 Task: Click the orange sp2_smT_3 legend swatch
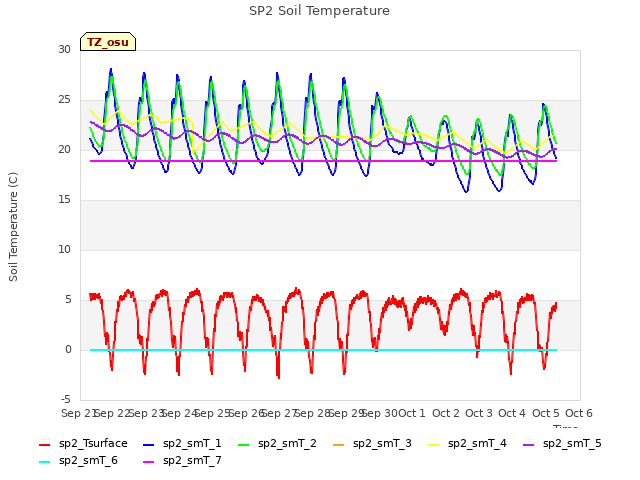click(x=339, y=444)
